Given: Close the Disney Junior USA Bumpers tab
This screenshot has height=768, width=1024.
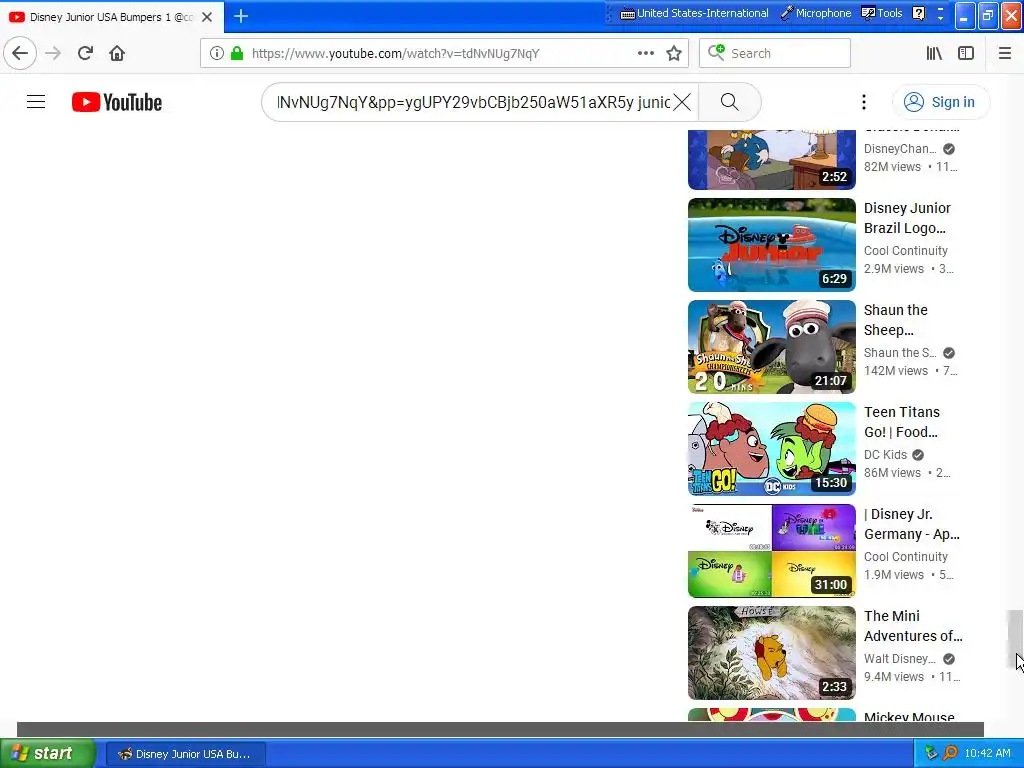Looking at the screenshot, I should [207, 17].
